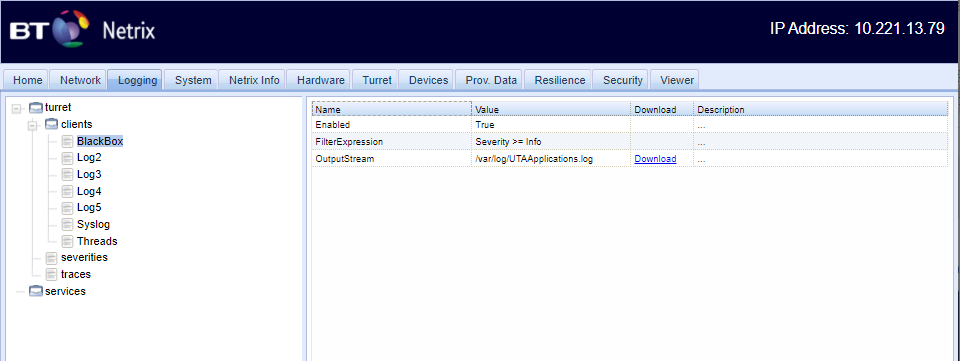Select BlackBox in the tree
The image size is (960, 361).
pos(100,141)
